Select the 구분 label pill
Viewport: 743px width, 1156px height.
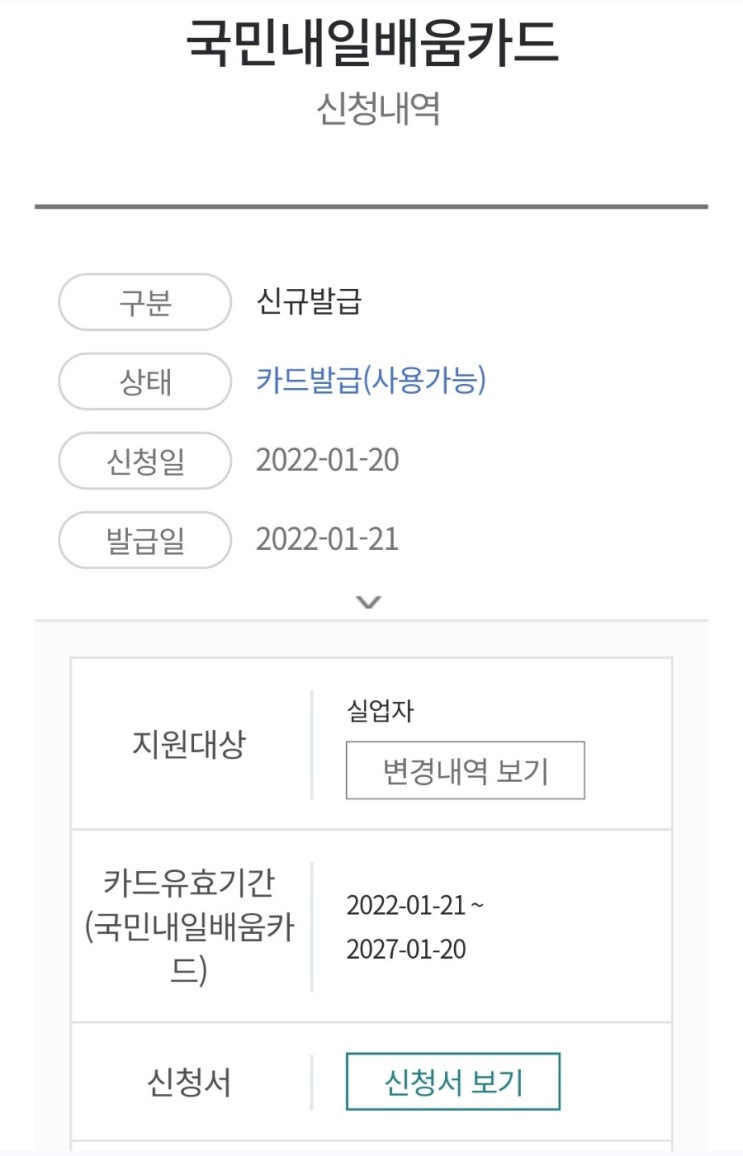pos(145,302)
